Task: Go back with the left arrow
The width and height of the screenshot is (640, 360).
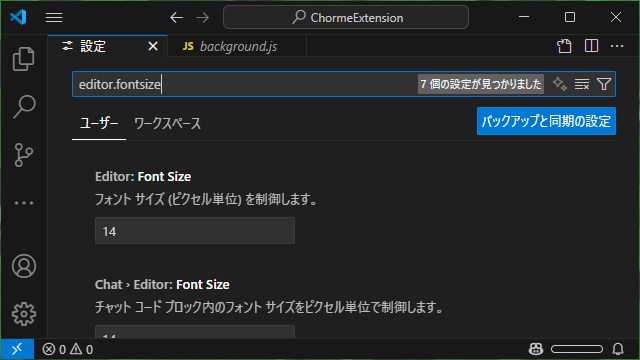Action: (x=176, y=18)
